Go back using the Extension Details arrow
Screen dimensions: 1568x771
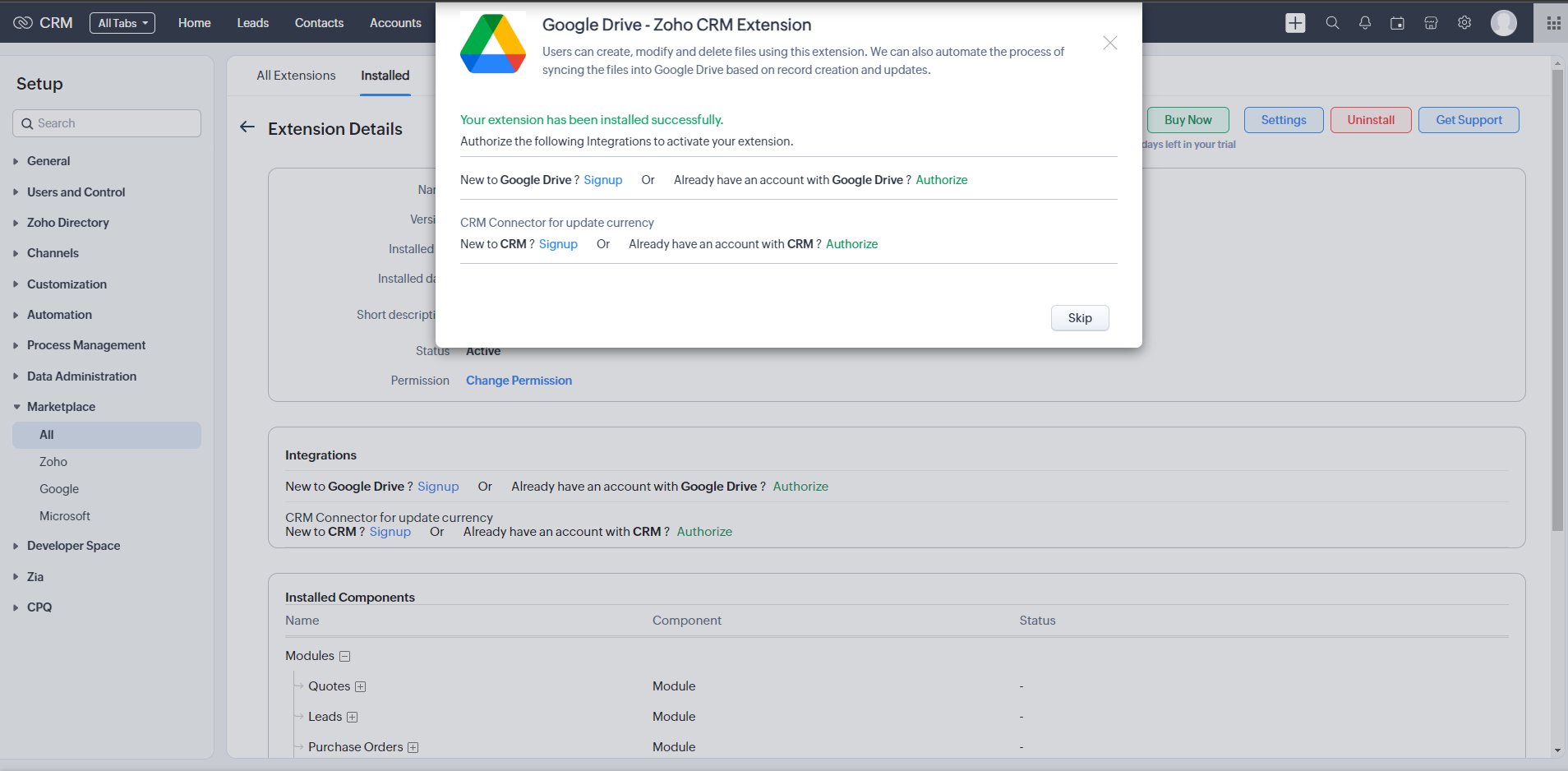coord(247,127)
